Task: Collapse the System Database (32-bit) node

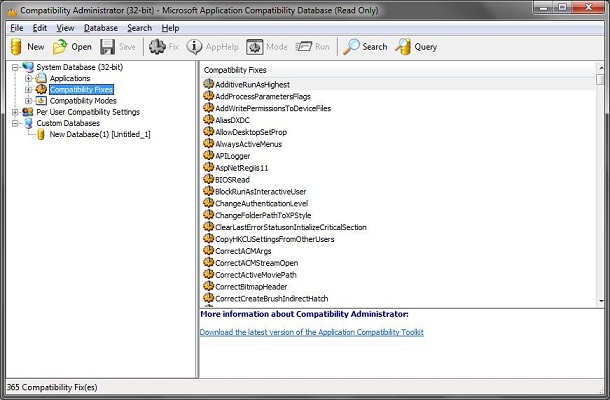Action: (15, 67)
